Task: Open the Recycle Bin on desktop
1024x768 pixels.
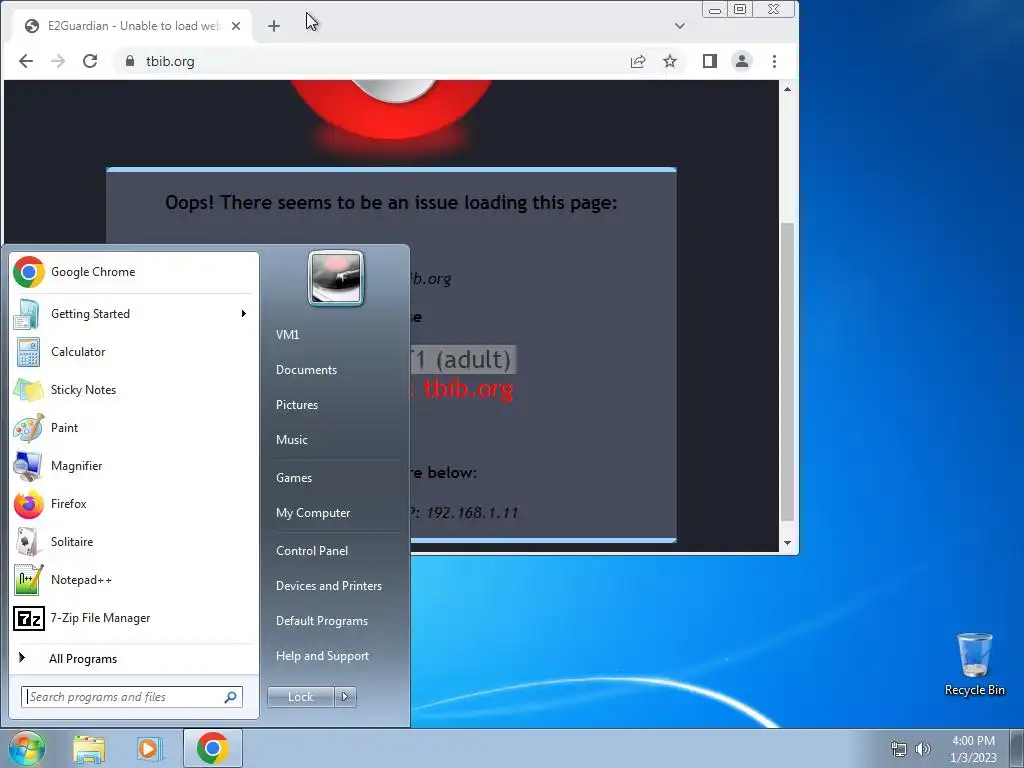Action: click(974, 664)
